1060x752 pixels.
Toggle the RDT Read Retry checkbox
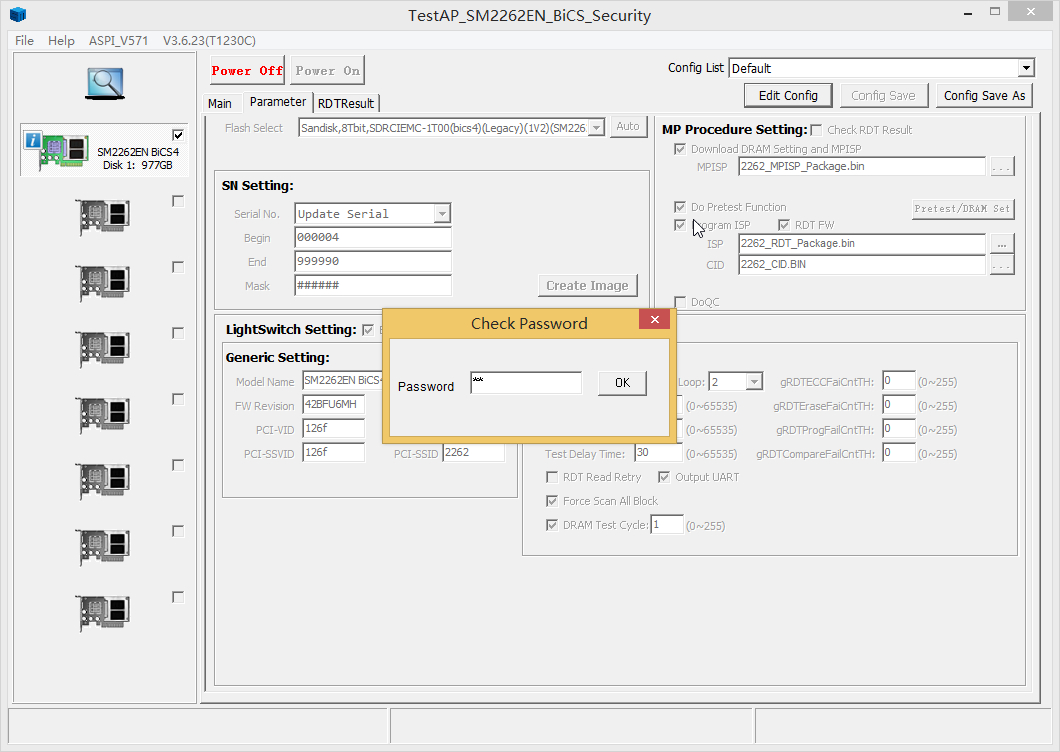(552, 477)
